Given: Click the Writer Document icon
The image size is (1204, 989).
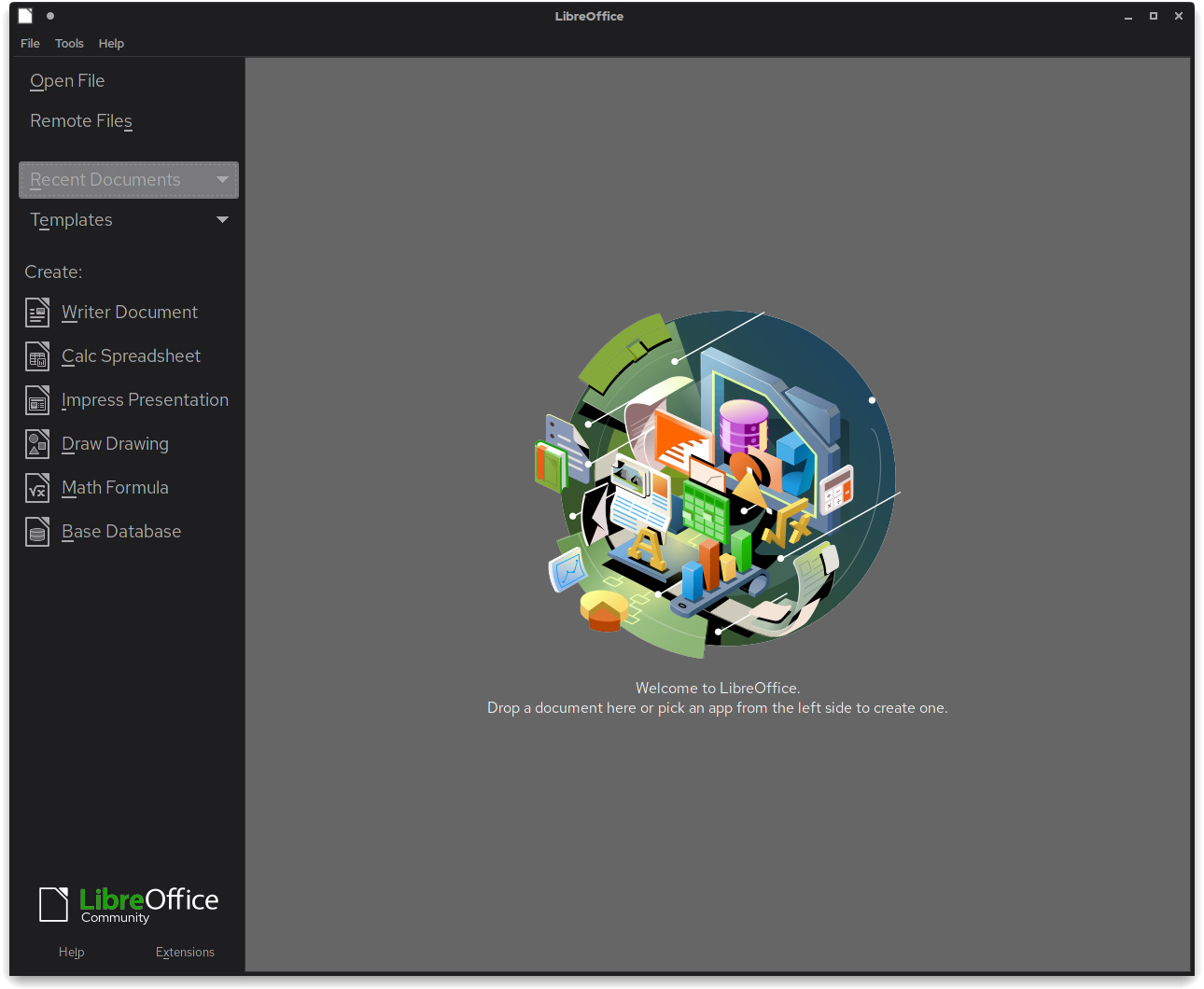Looking at the screenshot, I should [37, 313].
